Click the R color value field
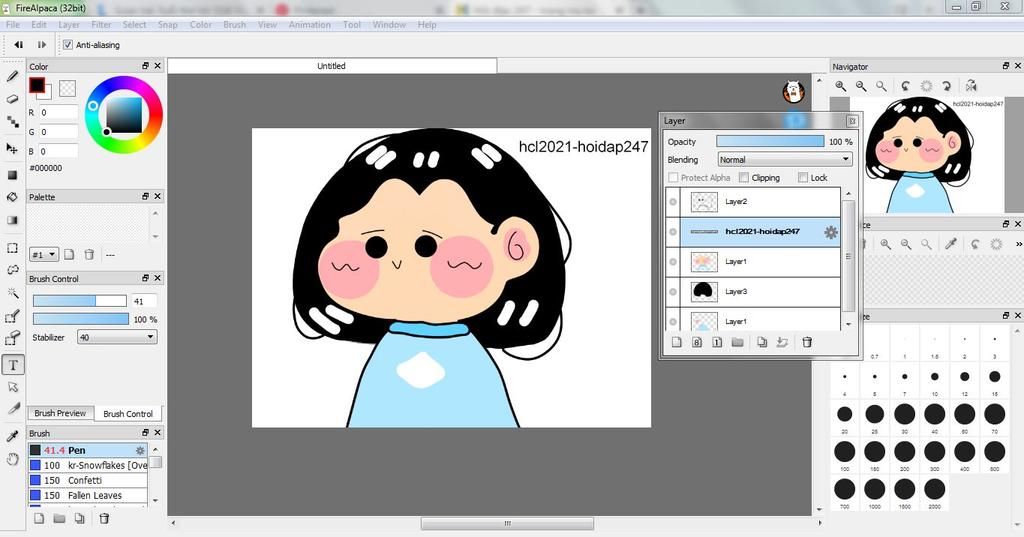 [59, 112]
